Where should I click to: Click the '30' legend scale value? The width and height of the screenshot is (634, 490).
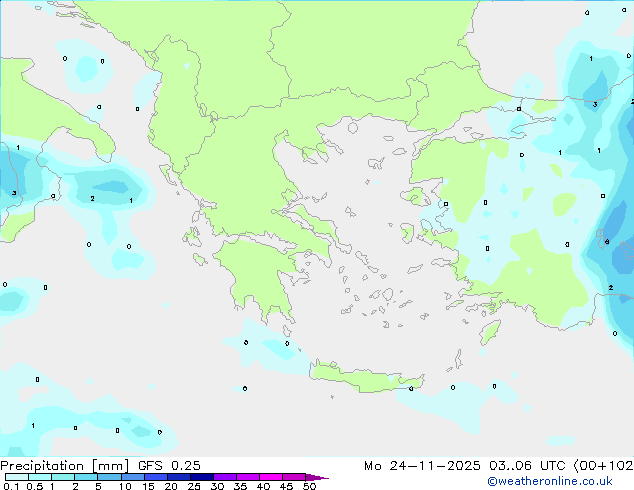[217, 486]
